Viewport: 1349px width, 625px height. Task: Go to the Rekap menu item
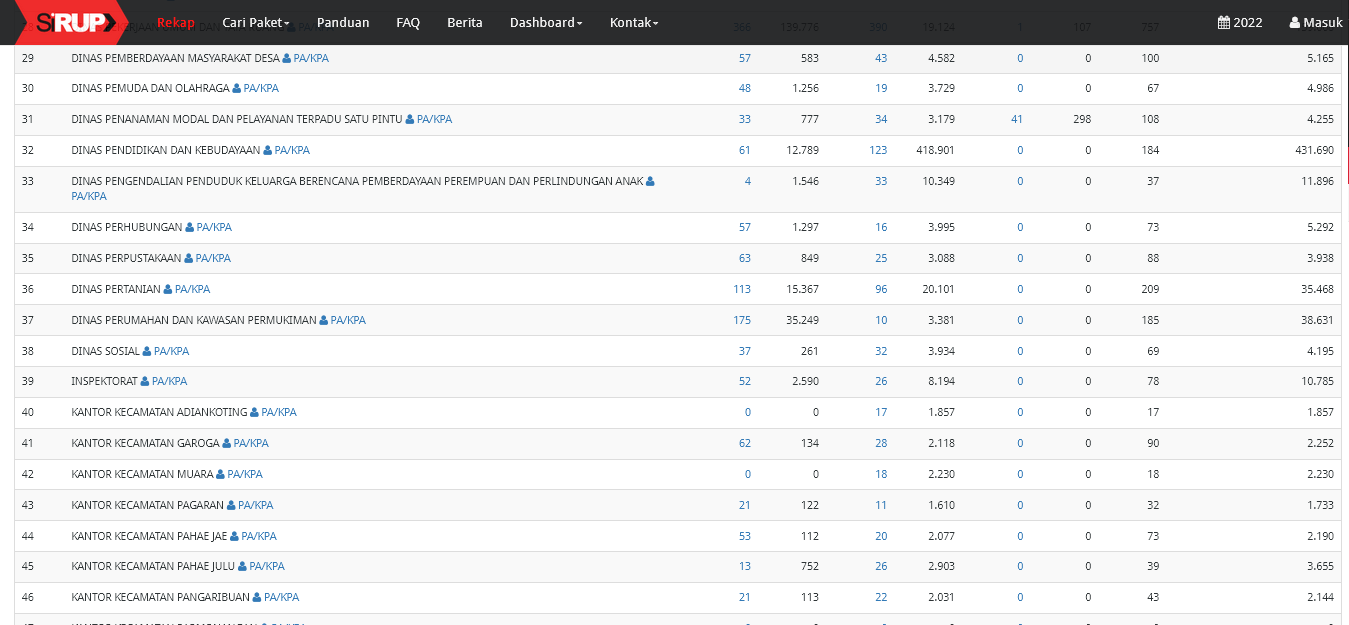(x=176, y=23)
